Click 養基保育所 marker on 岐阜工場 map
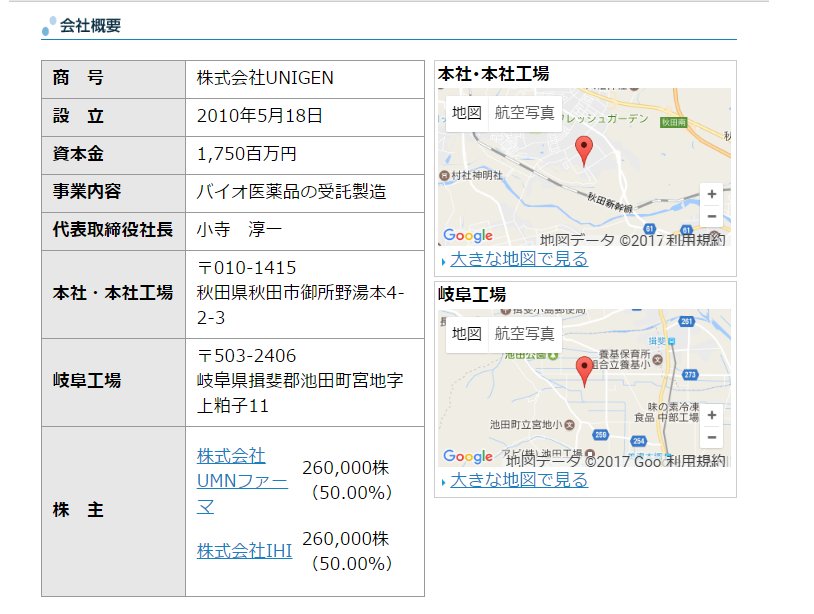 [x=657, y=359]
